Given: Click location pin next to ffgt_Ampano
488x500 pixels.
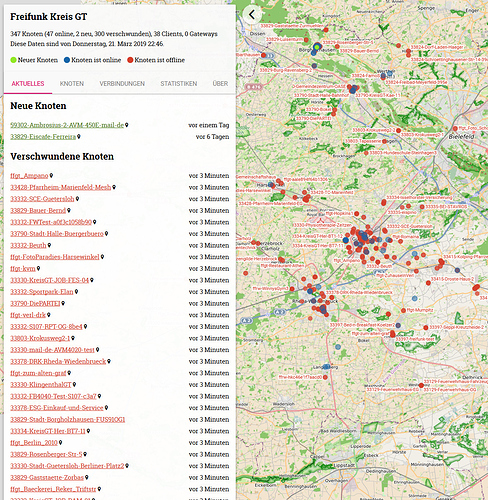Looking at the screenshot, I should pos(51,175).
